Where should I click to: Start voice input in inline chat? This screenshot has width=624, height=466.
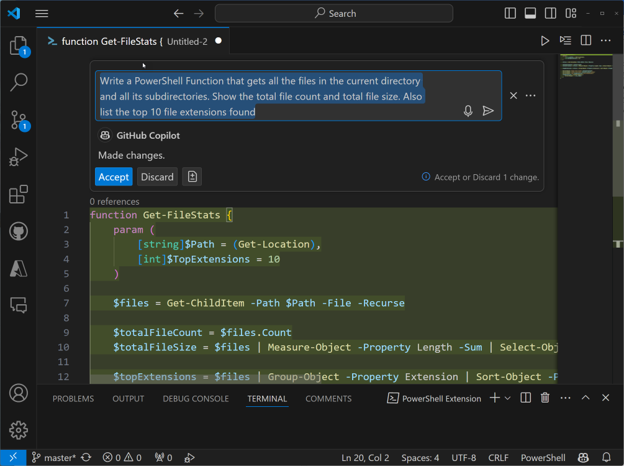[468, 111]
